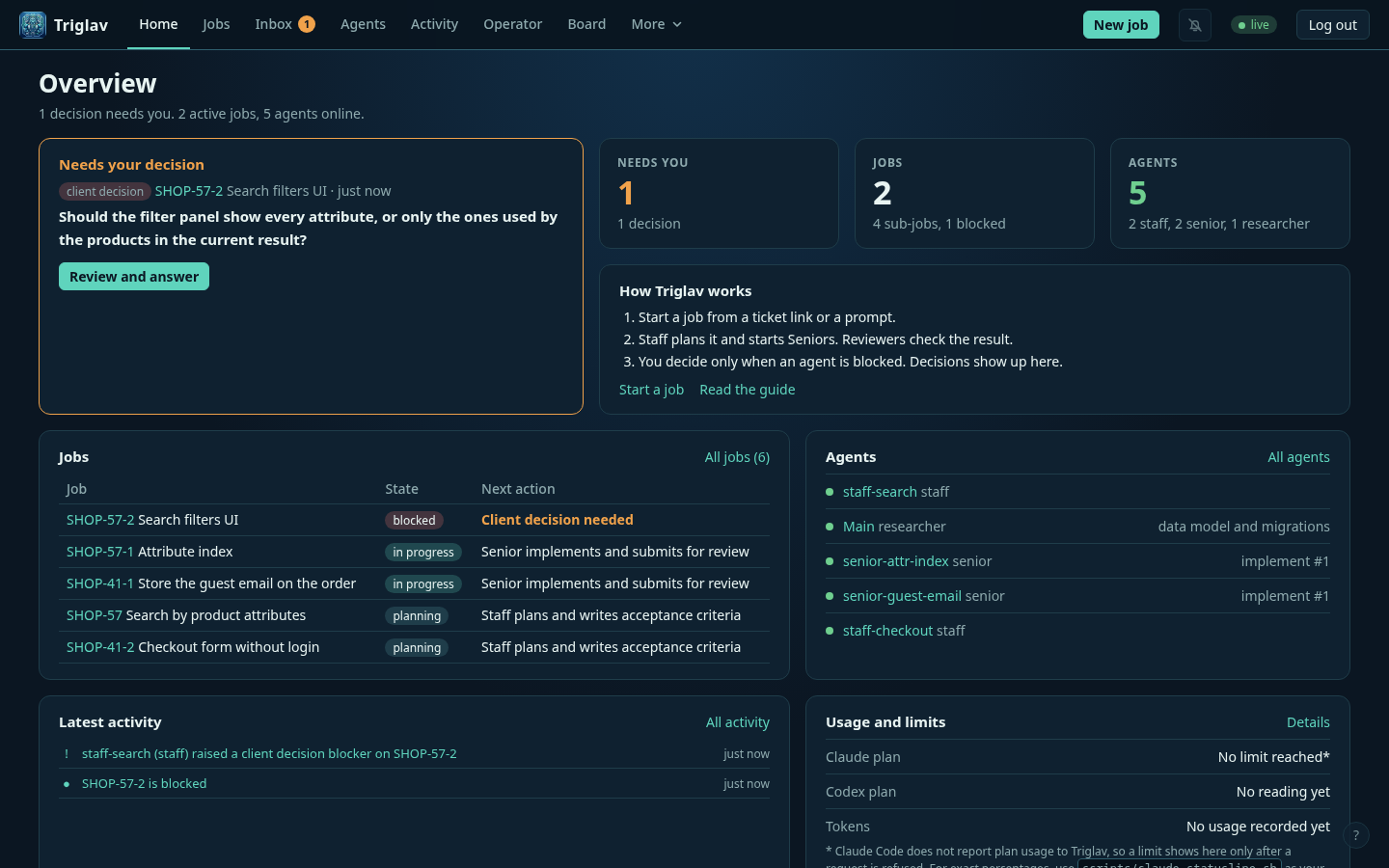This screenshot has width=1389, height=868.
Task: Open the senior-guest-email agent
Action: (x=902, y=596)
